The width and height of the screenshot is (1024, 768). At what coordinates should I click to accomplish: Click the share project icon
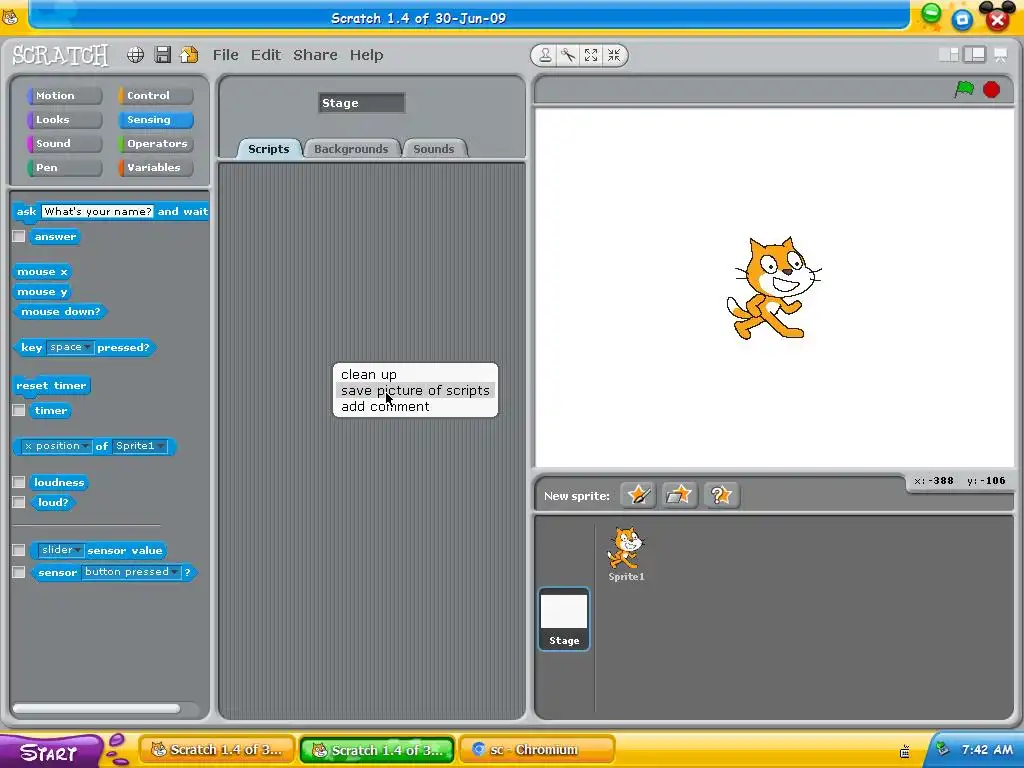click(x=189, y=55)
